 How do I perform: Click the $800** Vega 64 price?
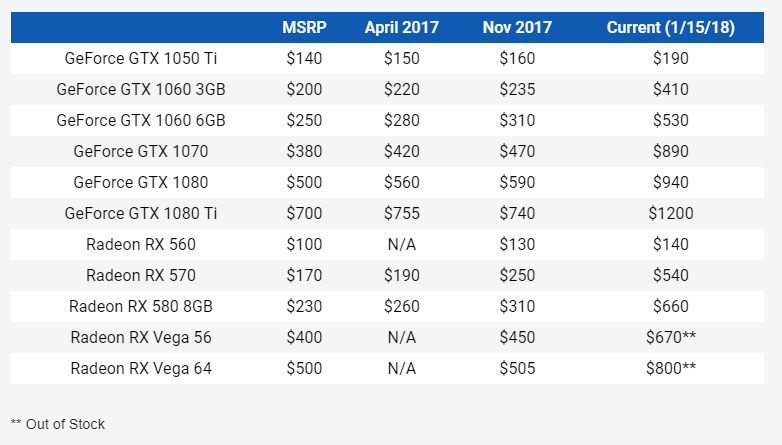click(670, 368)
